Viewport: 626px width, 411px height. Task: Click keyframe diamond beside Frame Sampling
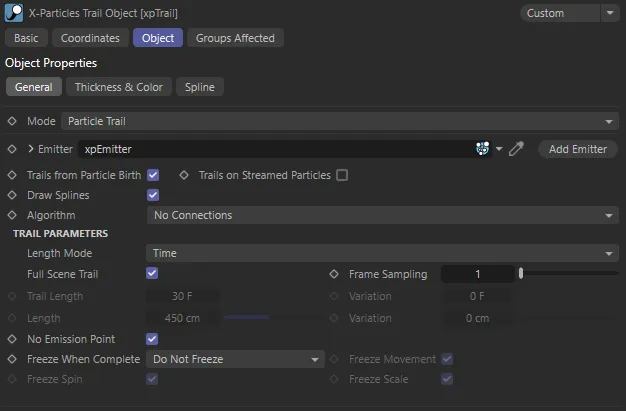[334, 274]
